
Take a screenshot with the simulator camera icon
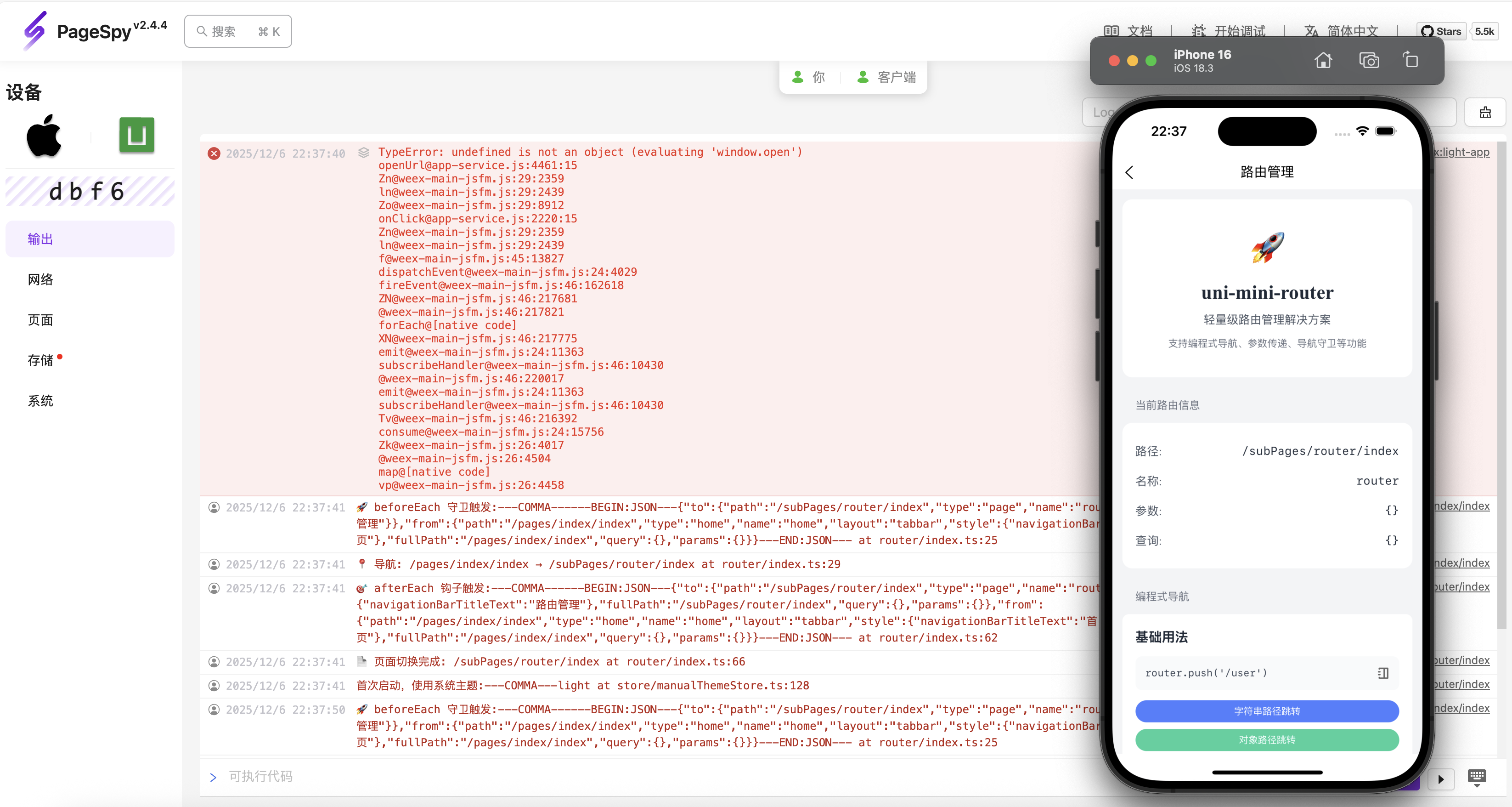pos(1368,61)
